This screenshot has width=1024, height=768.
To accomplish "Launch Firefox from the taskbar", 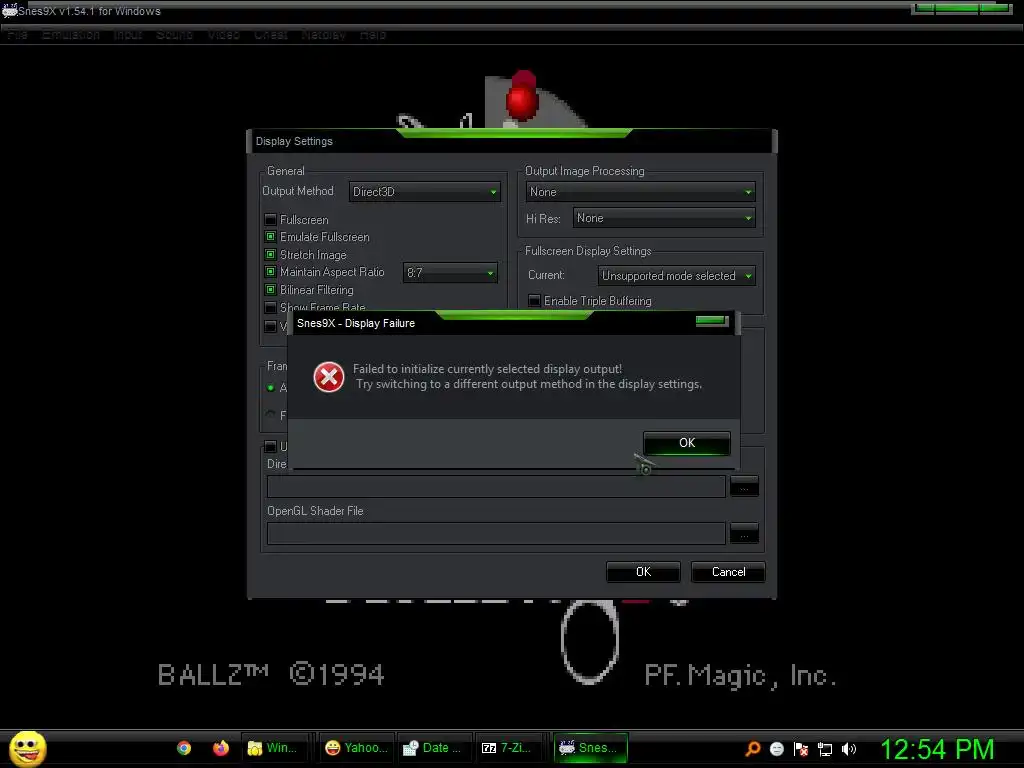I will tap(221, 748).
